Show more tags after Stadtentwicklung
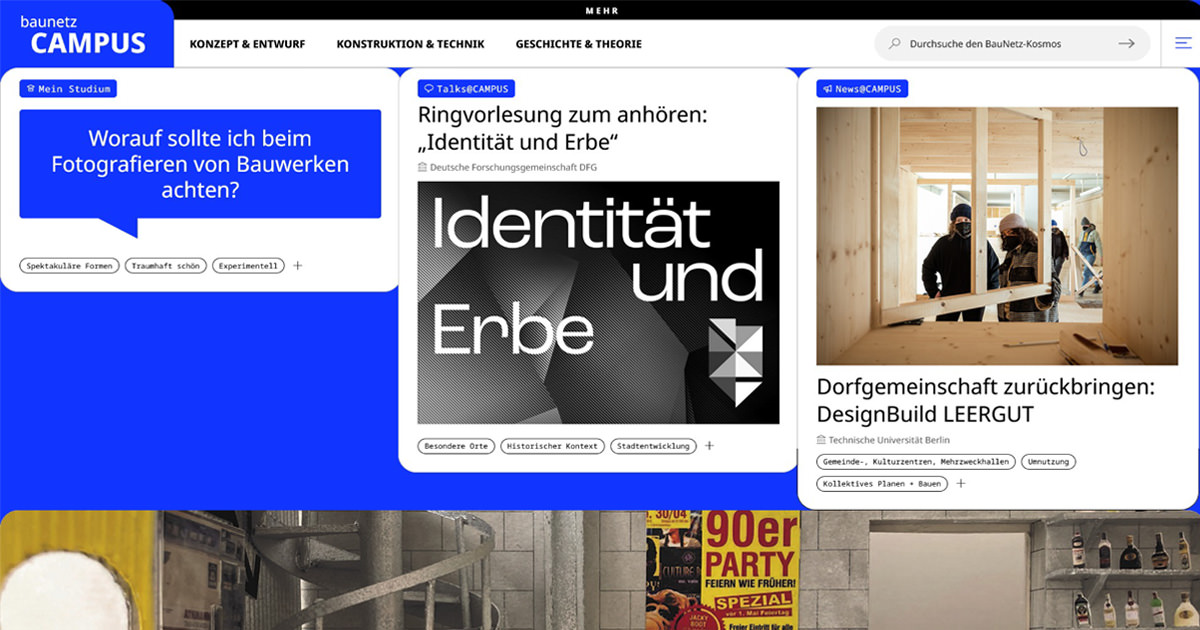This screenshot has width=1200, height=630. pyautogui.click(x=709, y=446)
